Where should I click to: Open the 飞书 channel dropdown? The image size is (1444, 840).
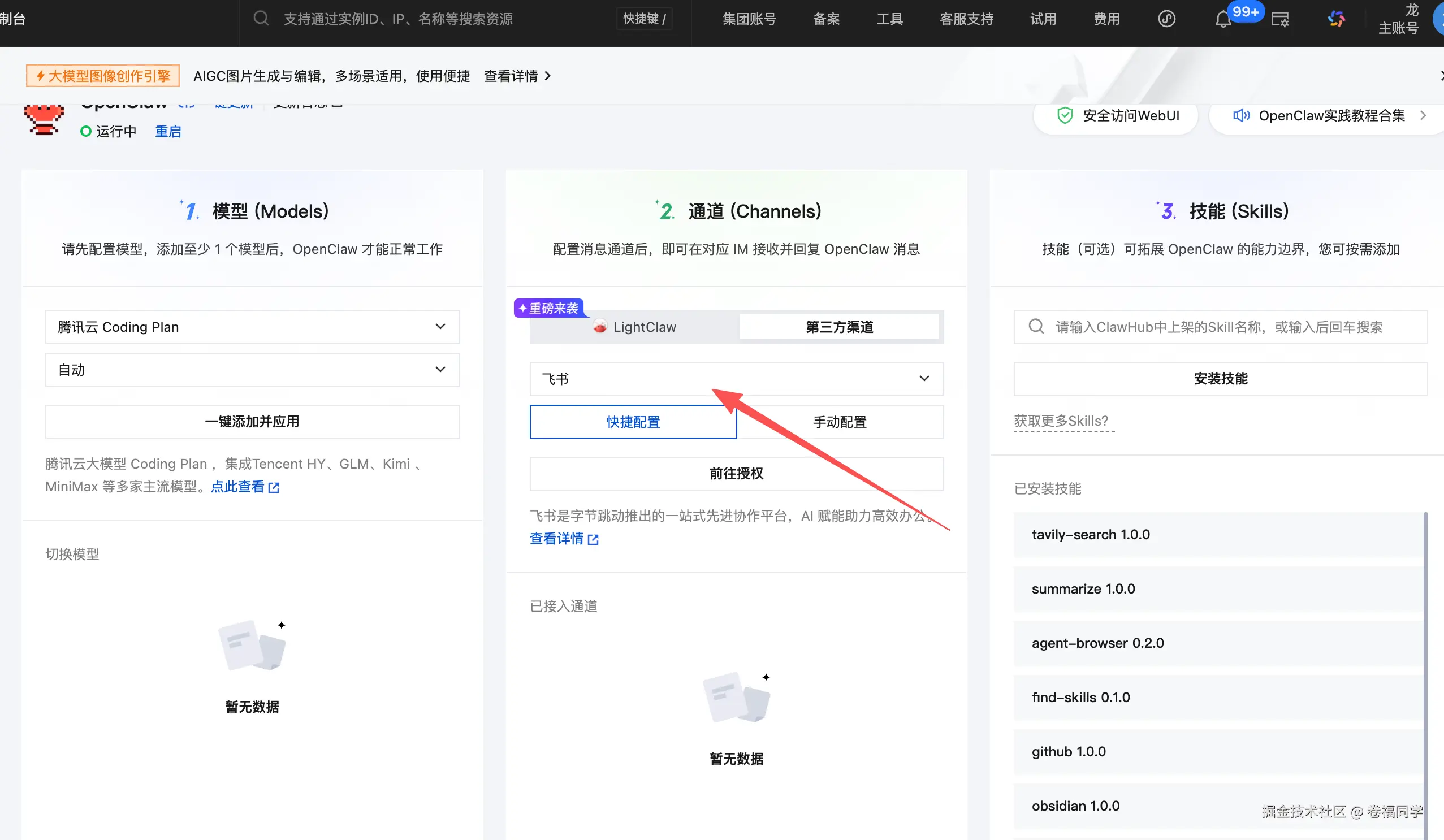tap(736, 379)
